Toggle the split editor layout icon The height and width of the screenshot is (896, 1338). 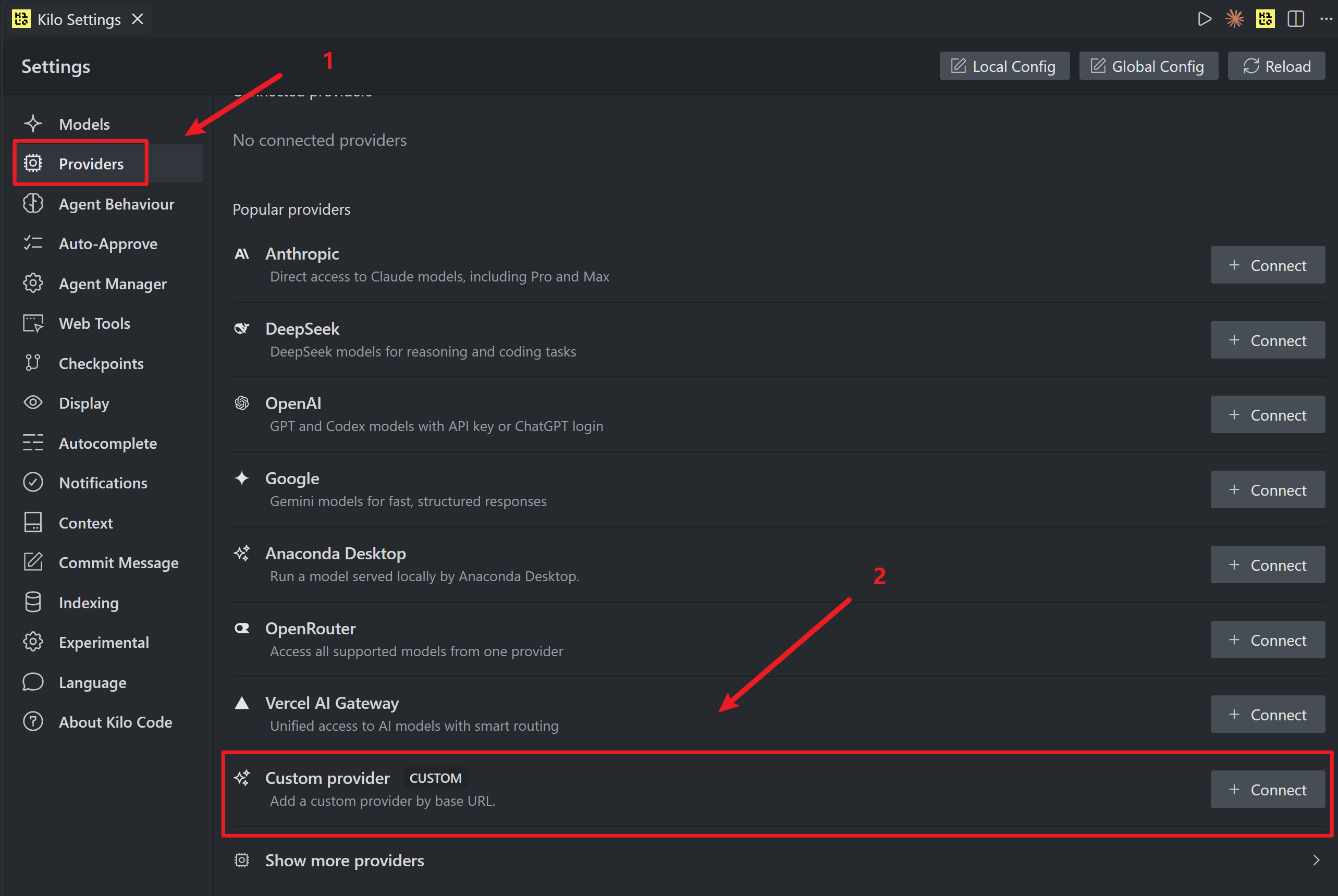[1296, 19]
